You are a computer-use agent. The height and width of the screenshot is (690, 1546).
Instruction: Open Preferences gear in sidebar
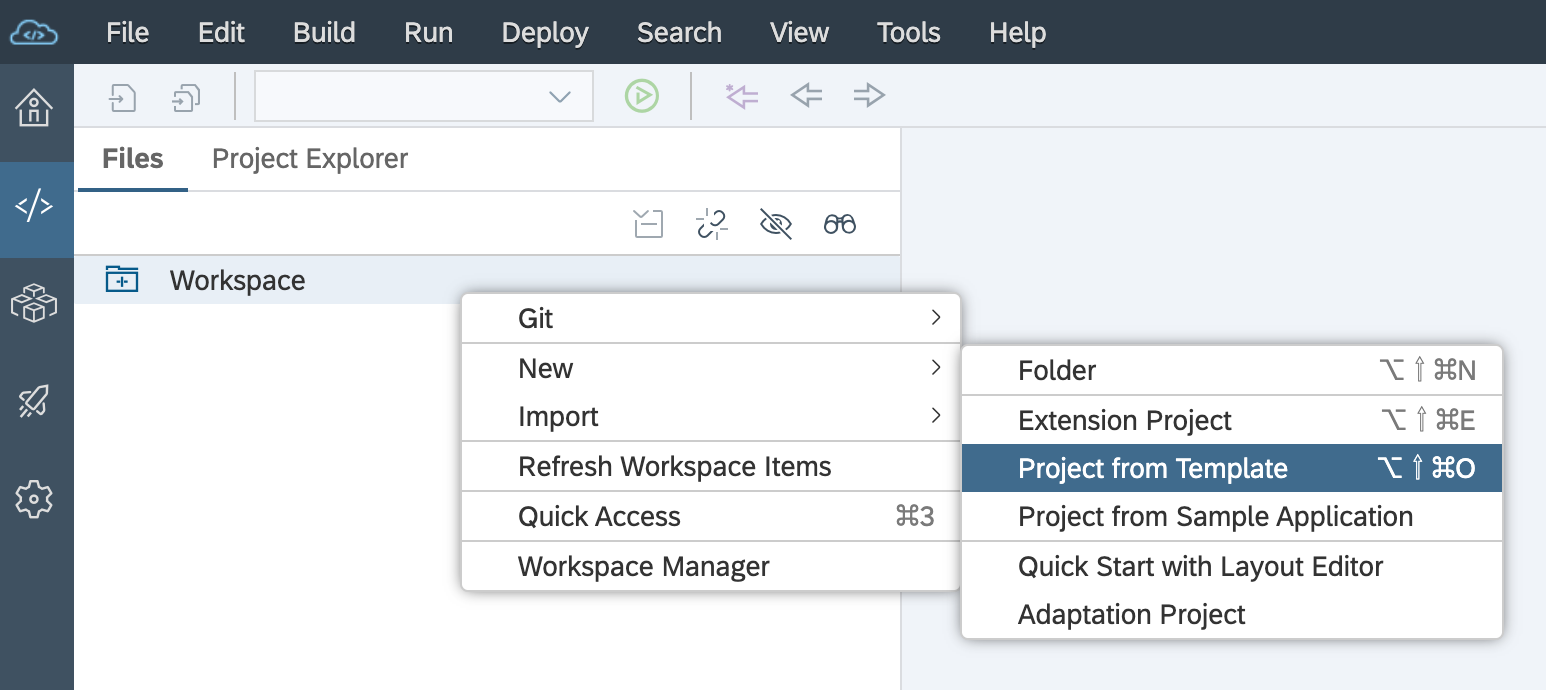(34, 498)
